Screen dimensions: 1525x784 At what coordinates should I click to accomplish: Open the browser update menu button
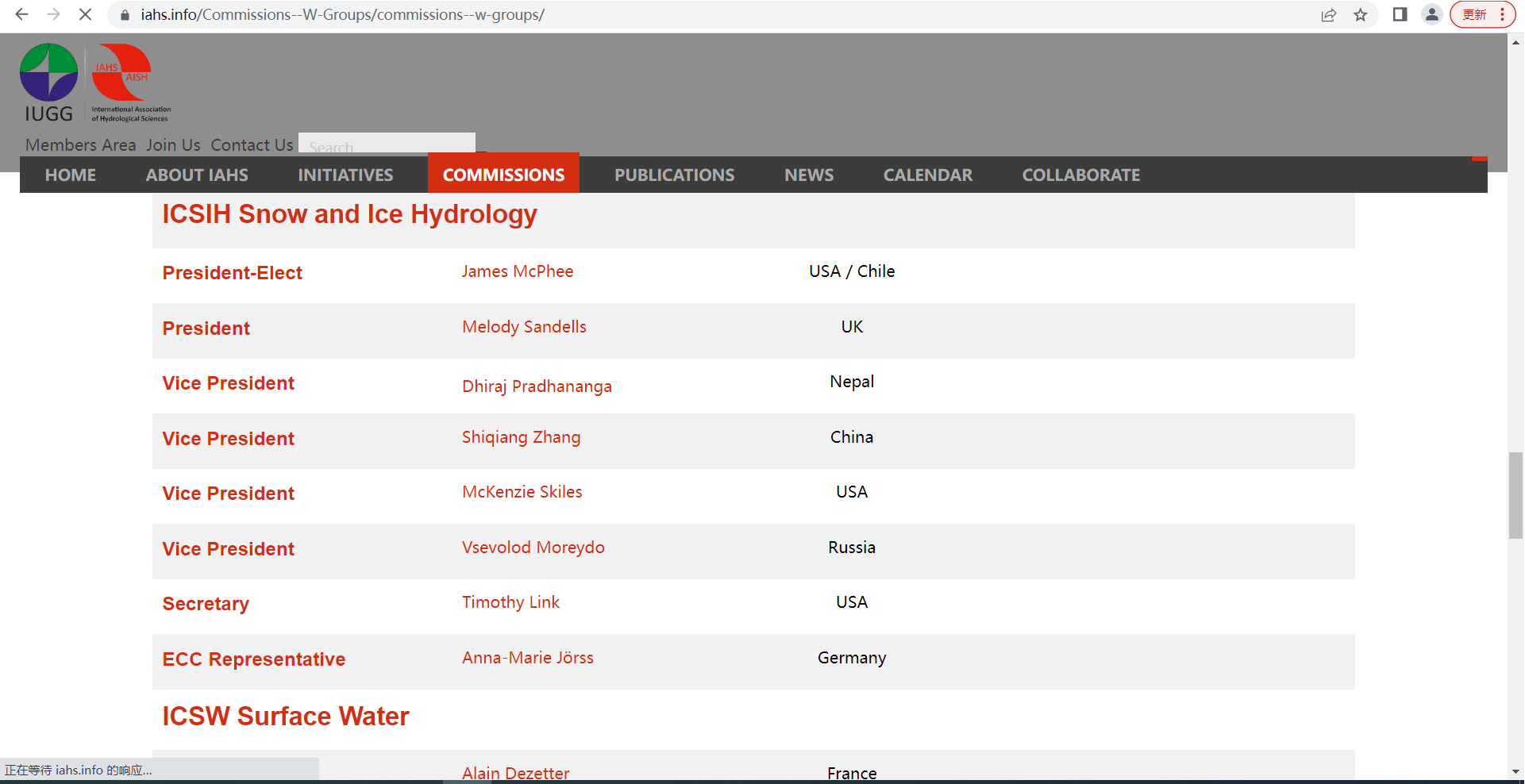(x=1482, y=14)
